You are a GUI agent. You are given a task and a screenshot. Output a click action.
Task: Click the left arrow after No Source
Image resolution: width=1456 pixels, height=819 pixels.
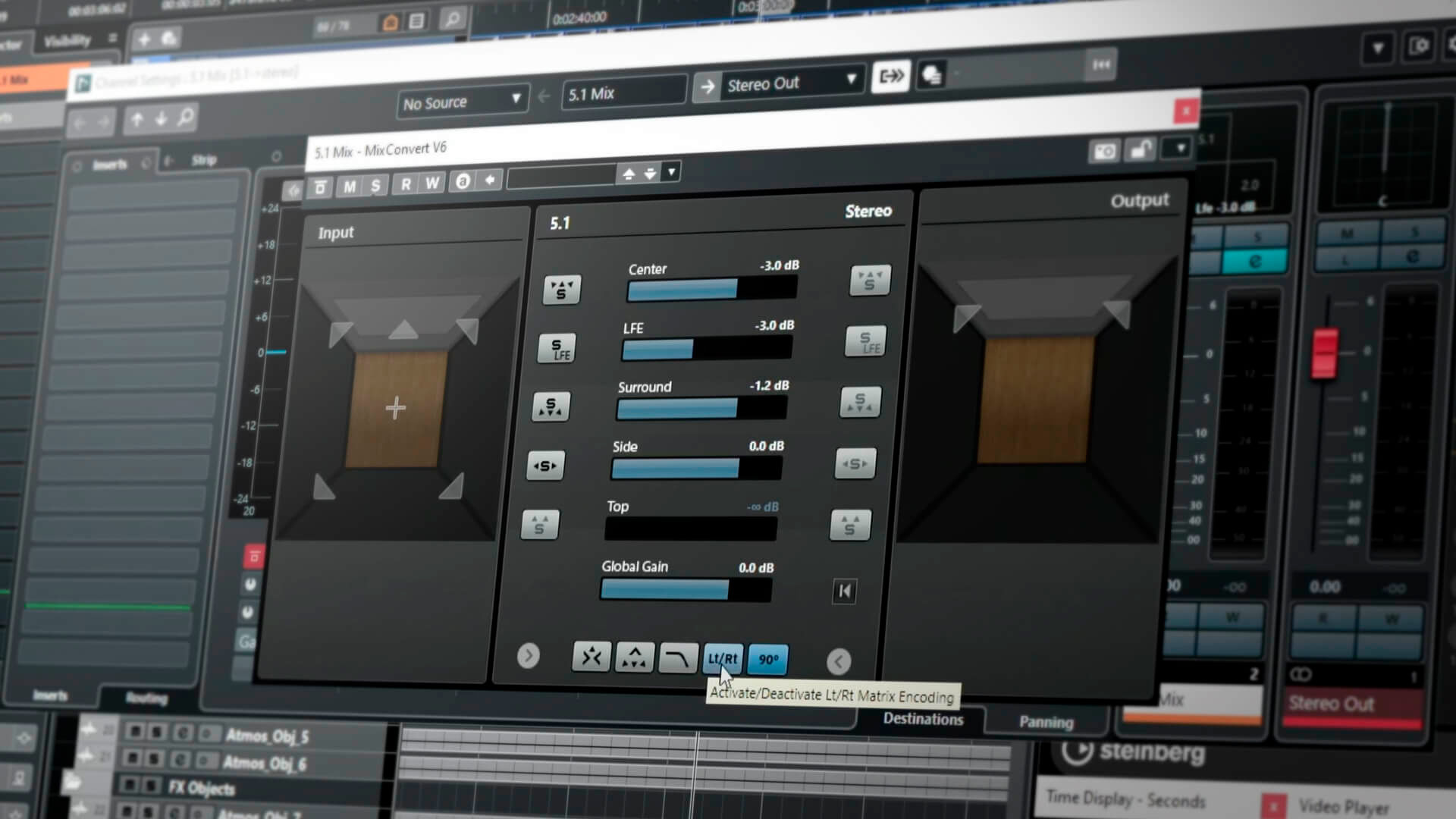(x=544, y=96)
